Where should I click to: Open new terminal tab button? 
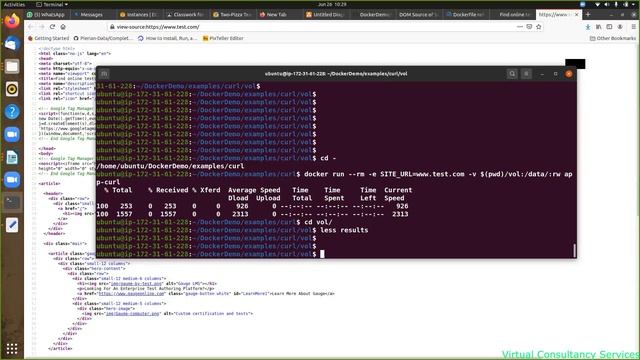104,74
